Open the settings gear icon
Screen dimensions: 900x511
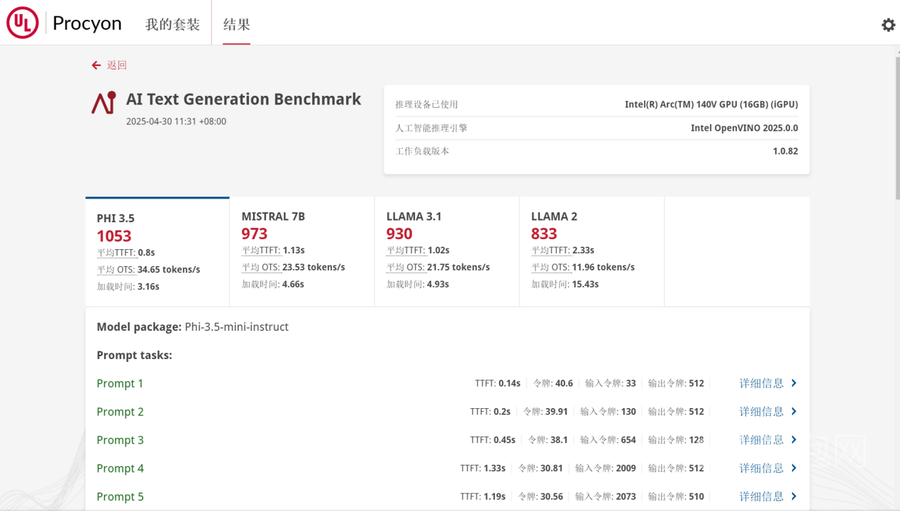pyautogui.click(x=887, y=25)
